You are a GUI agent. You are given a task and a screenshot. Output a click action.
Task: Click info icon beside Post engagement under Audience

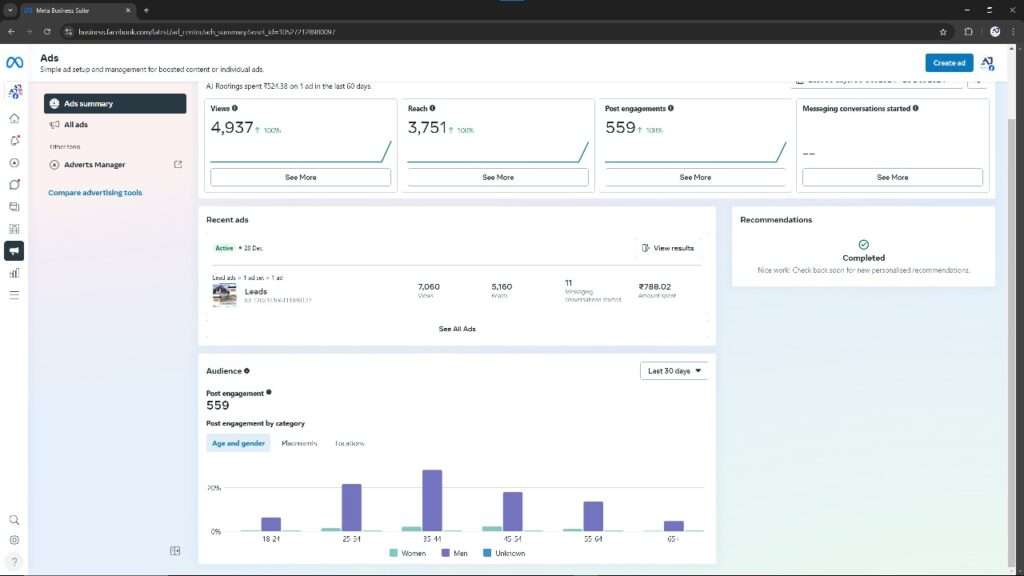click(268, 392)
